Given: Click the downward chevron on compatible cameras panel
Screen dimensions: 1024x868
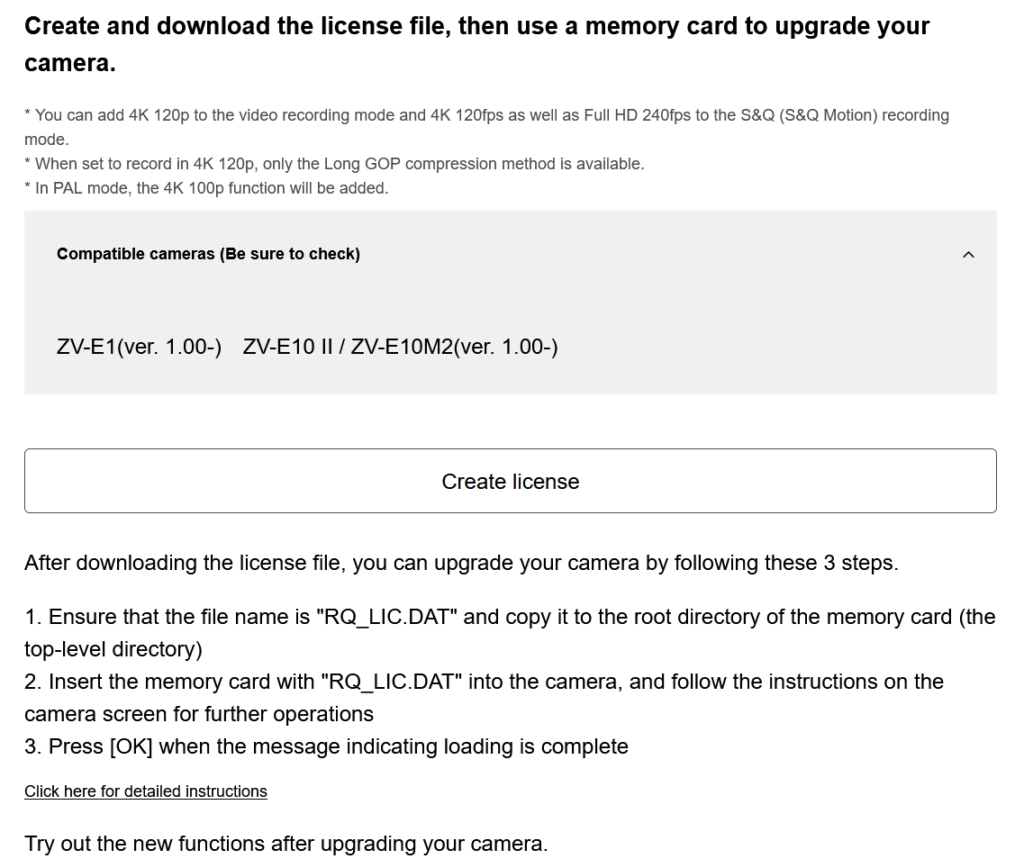Looking at the screenshot, I should click(967, 254).
